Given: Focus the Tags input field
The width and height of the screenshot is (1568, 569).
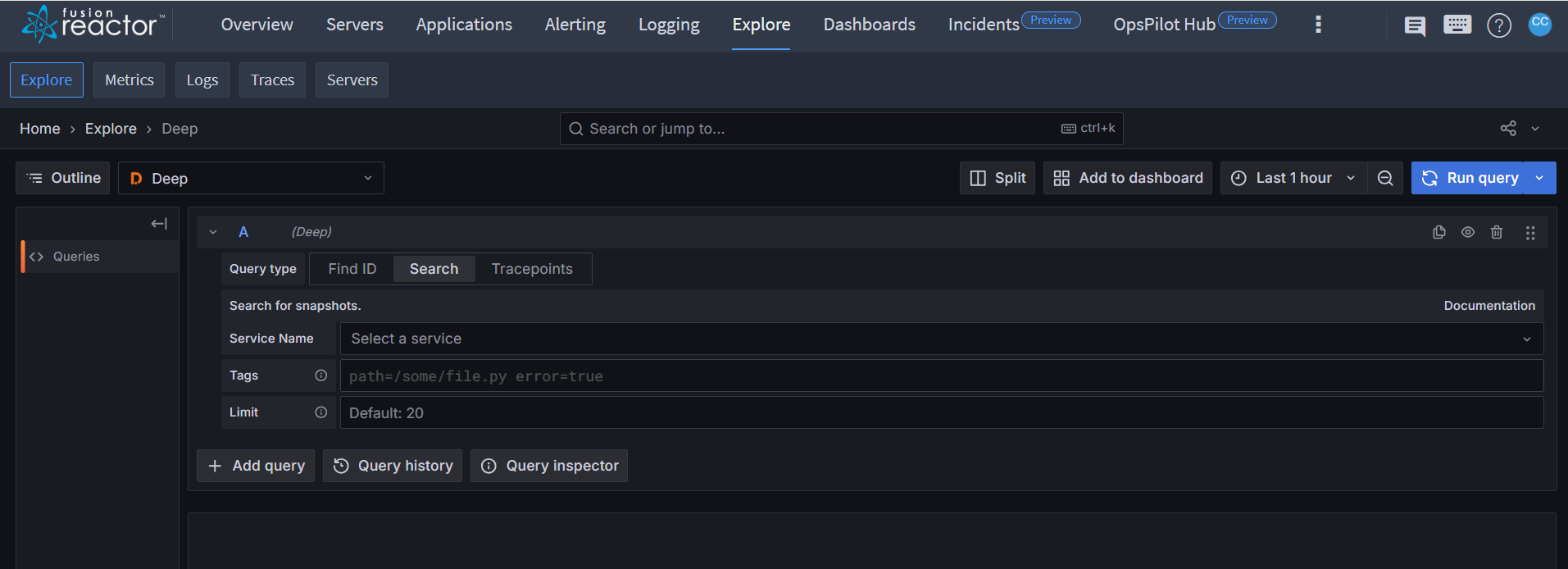Looking at the screenshot, I should tap(942, 376).
